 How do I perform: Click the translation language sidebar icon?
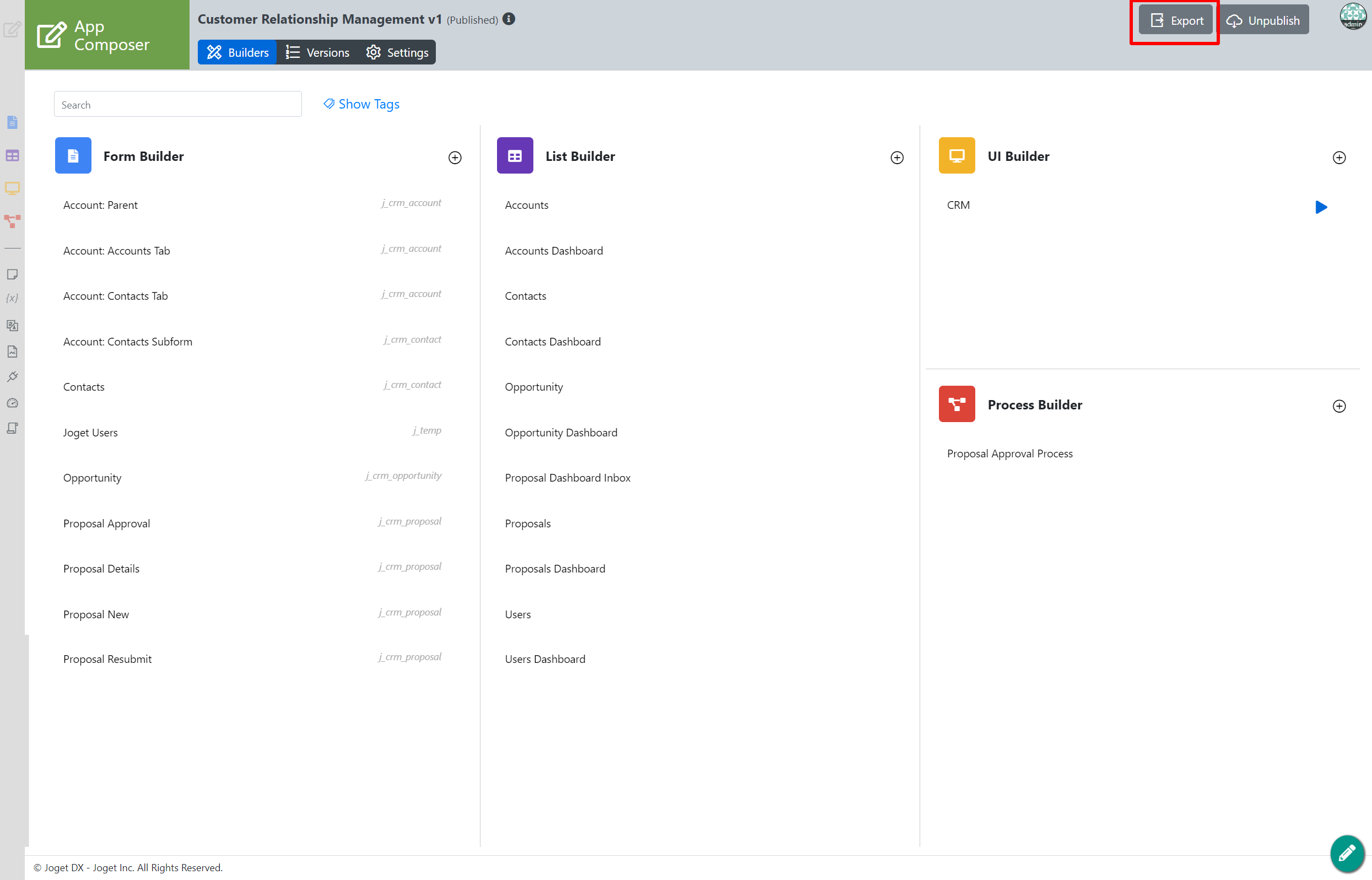click(12, 325)
